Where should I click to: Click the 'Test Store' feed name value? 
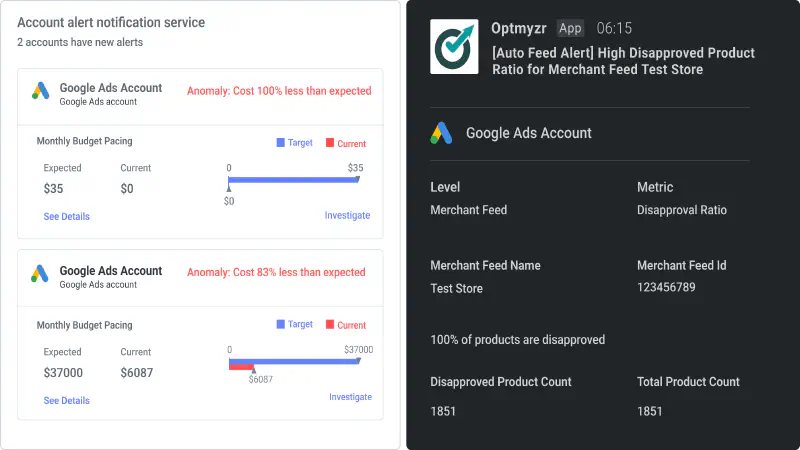456,288
